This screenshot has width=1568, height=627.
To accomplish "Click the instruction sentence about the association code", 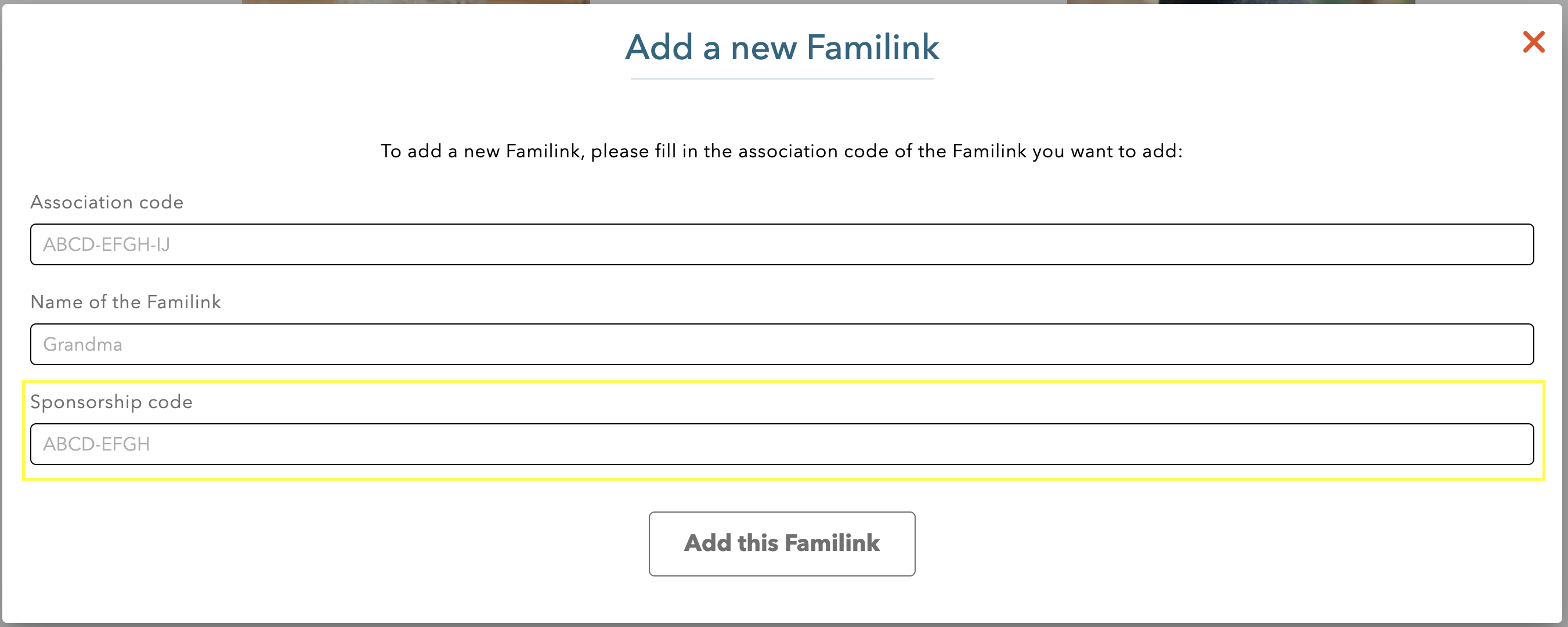I will tap(782, 151).
